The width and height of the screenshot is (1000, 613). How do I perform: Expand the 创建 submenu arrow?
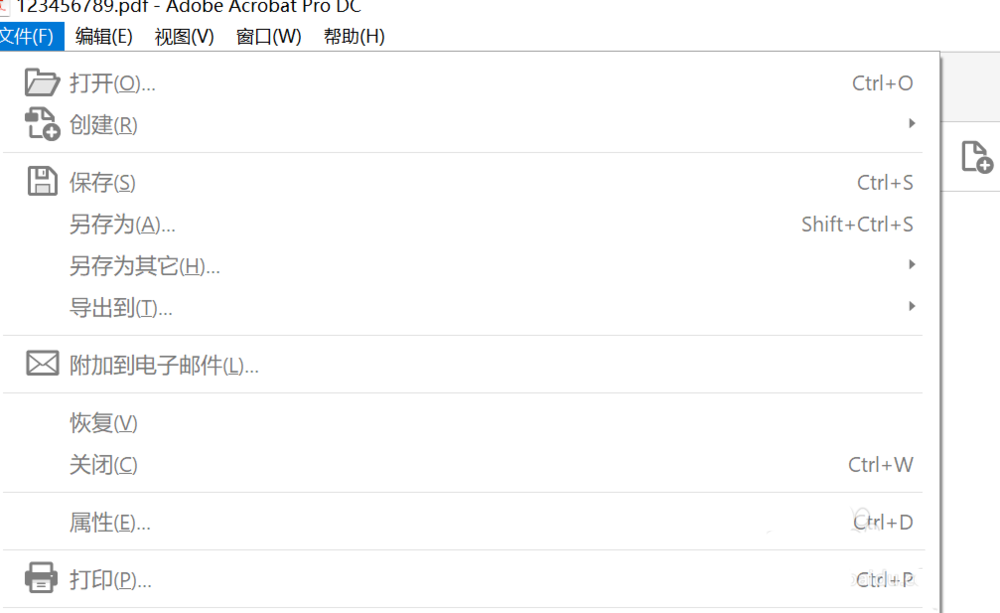coord(911,124)
